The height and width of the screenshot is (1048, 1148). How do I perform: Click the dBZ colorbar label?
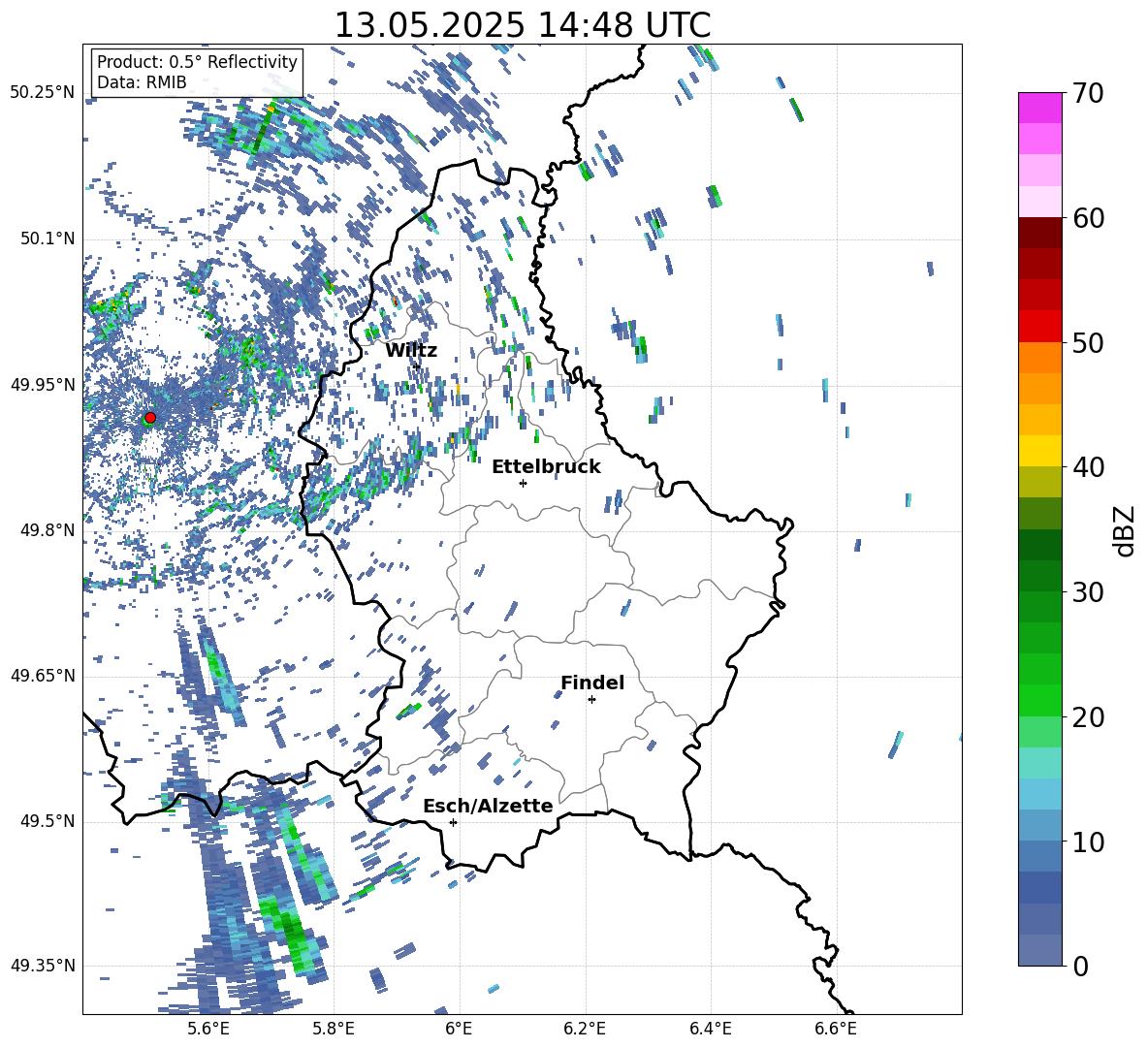coord(1126,531)
